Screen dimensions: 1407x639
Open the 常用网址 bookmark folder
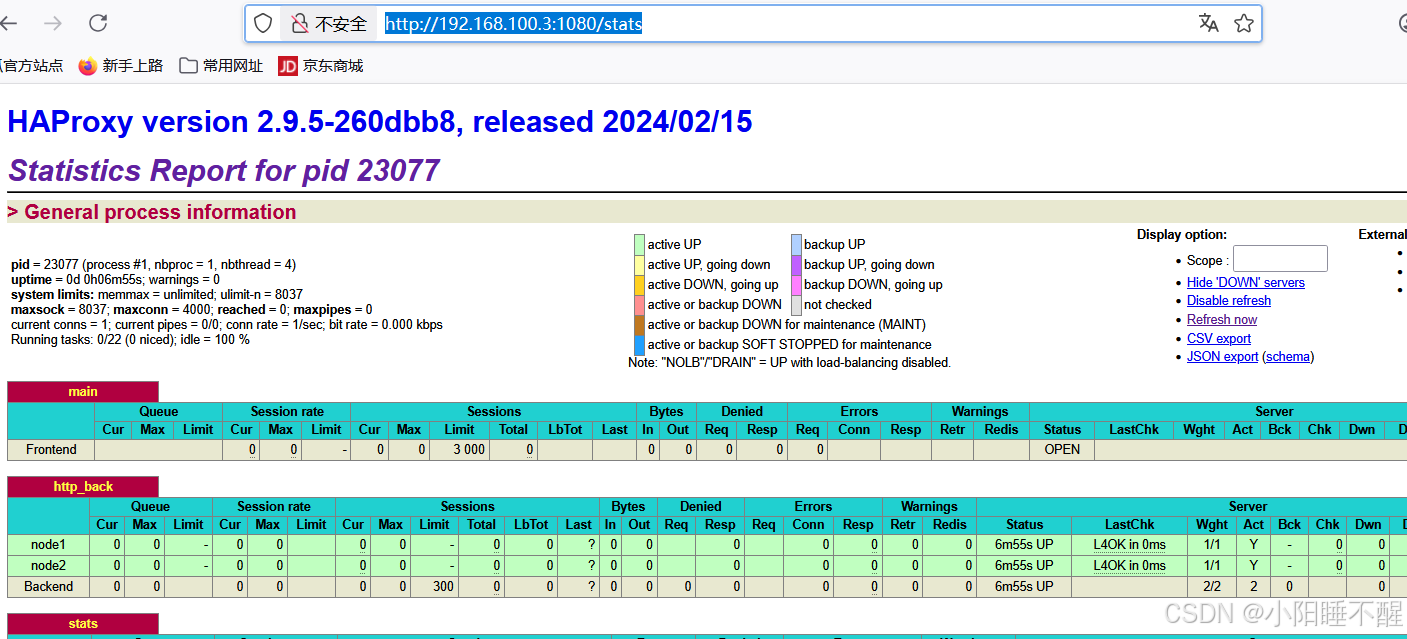221,66
